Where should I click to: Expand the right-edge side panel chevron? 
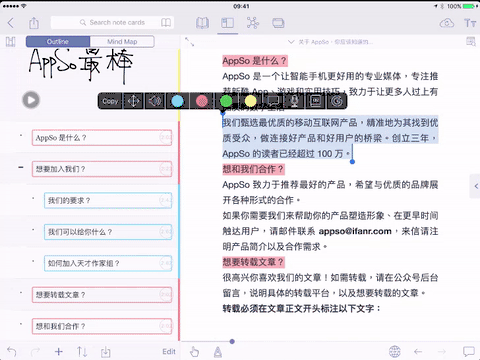pyautogui.click(x=475, y=186)
